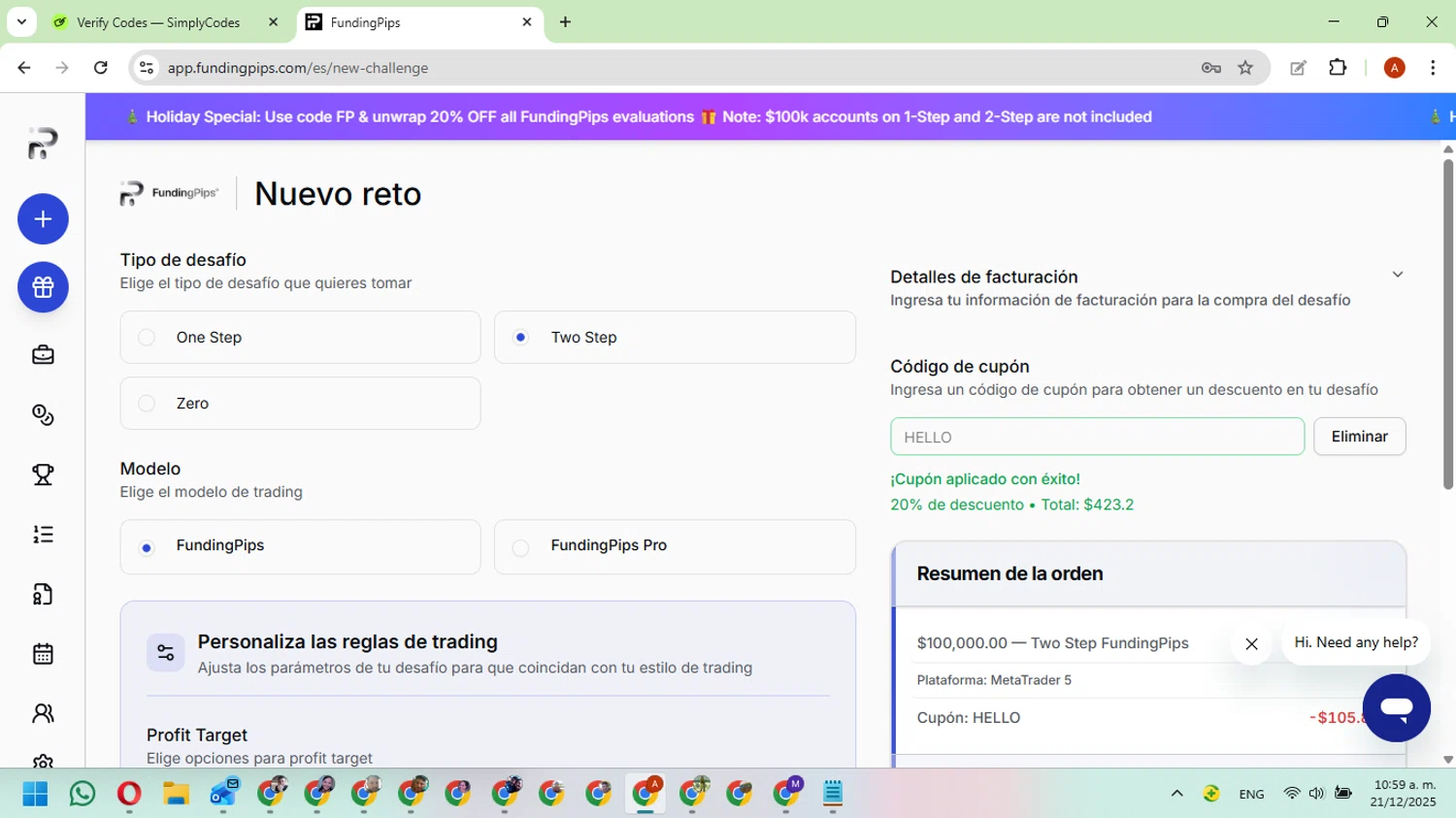Open the Chrome profile avatar A
This screenshot has height=818, width=1456.
point(1394,68)
